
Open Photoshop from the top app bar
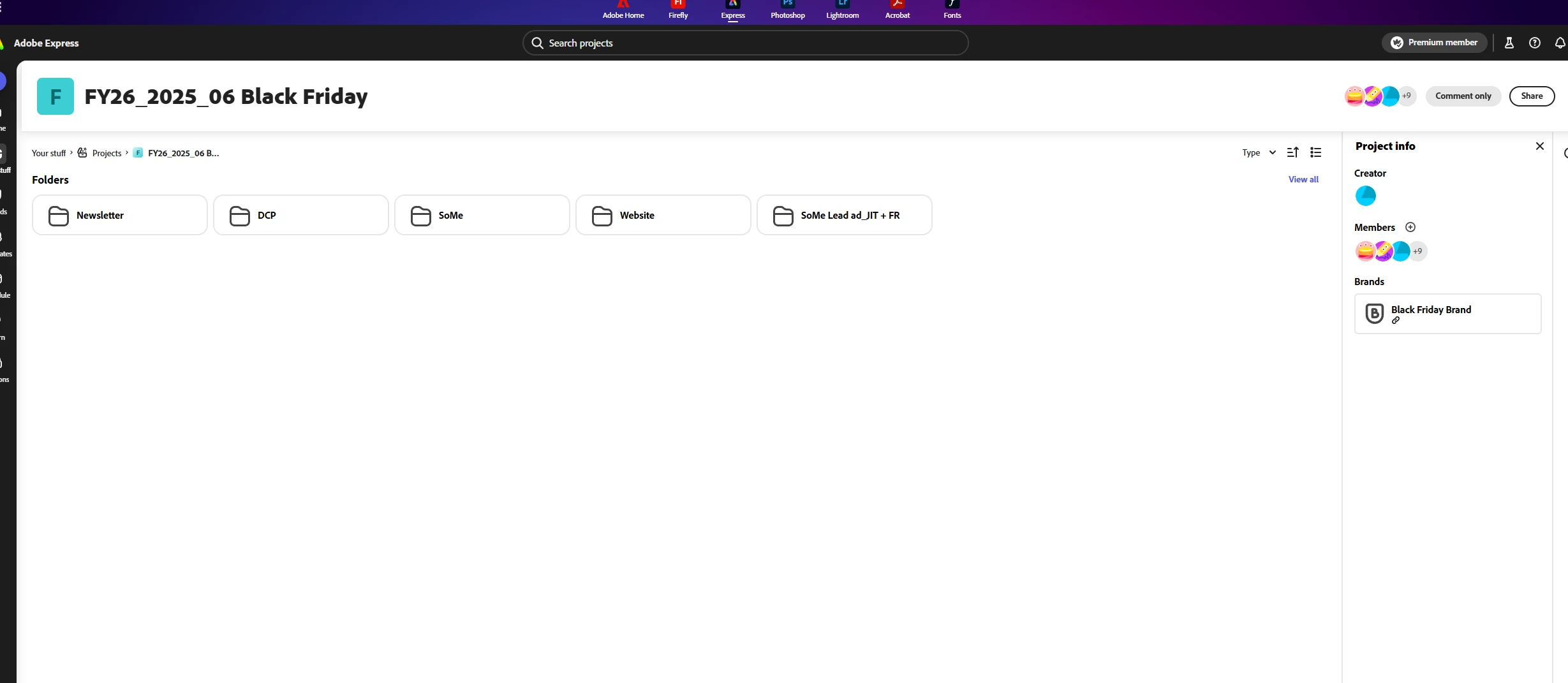click(788, 10)
